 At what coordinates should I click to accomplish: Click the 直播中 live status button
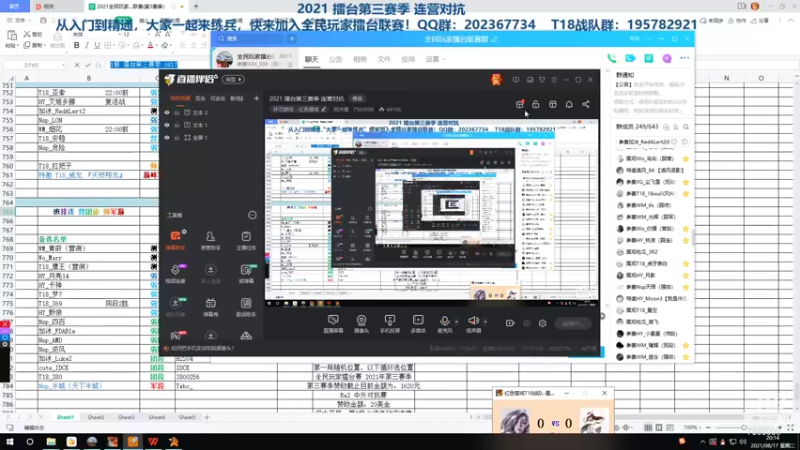click(573, 323)
